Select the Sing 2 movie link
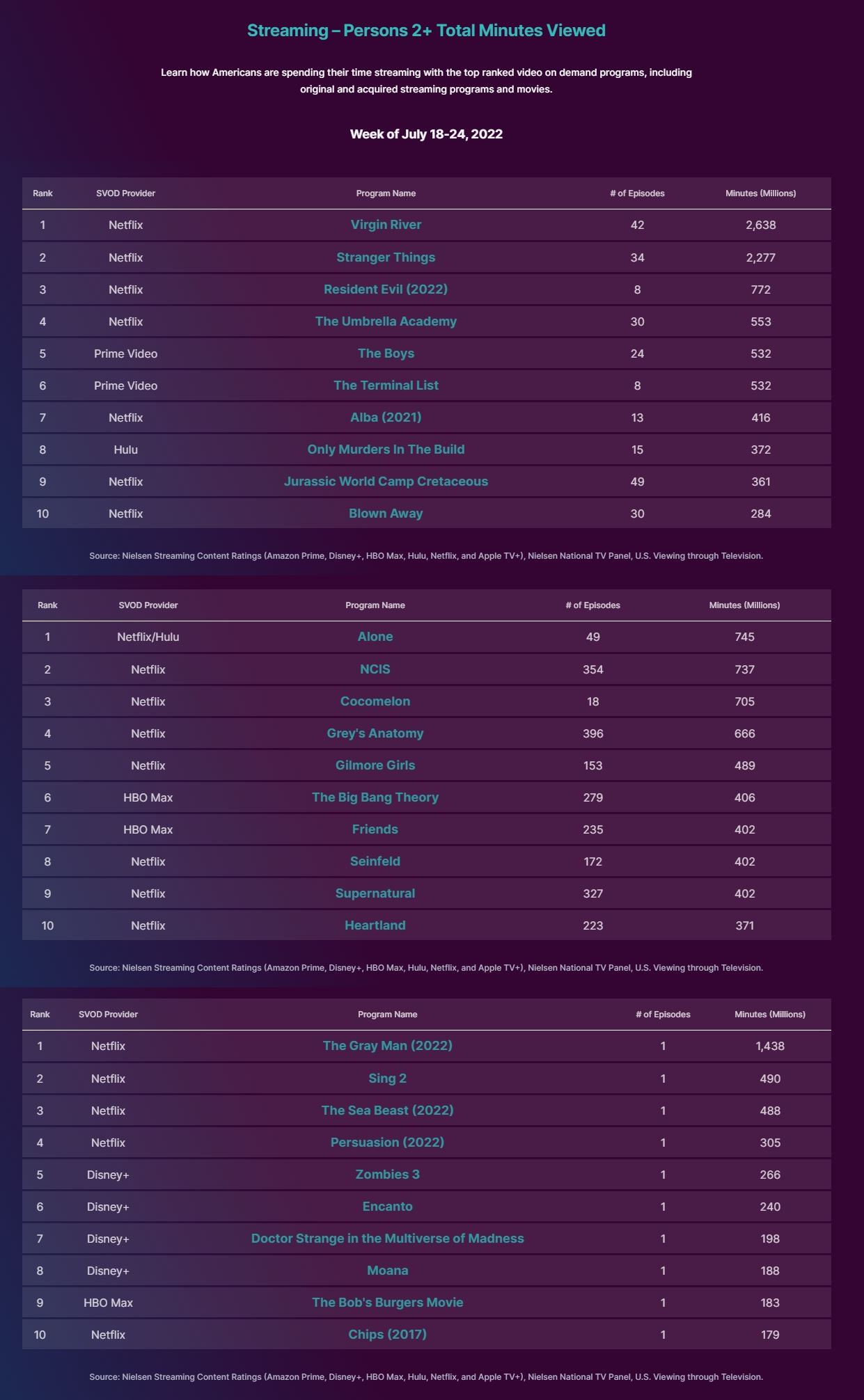 click(x=387, y=1079)
